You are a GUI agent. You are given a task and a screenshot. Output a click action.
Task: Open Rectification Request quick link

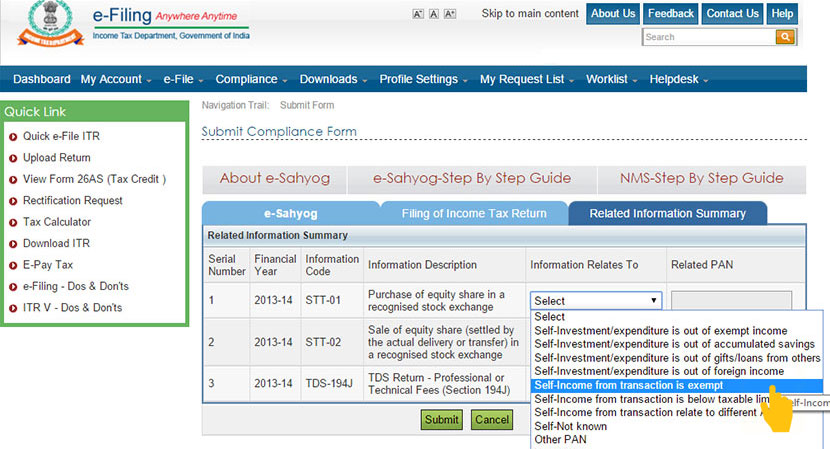(73, 201)
